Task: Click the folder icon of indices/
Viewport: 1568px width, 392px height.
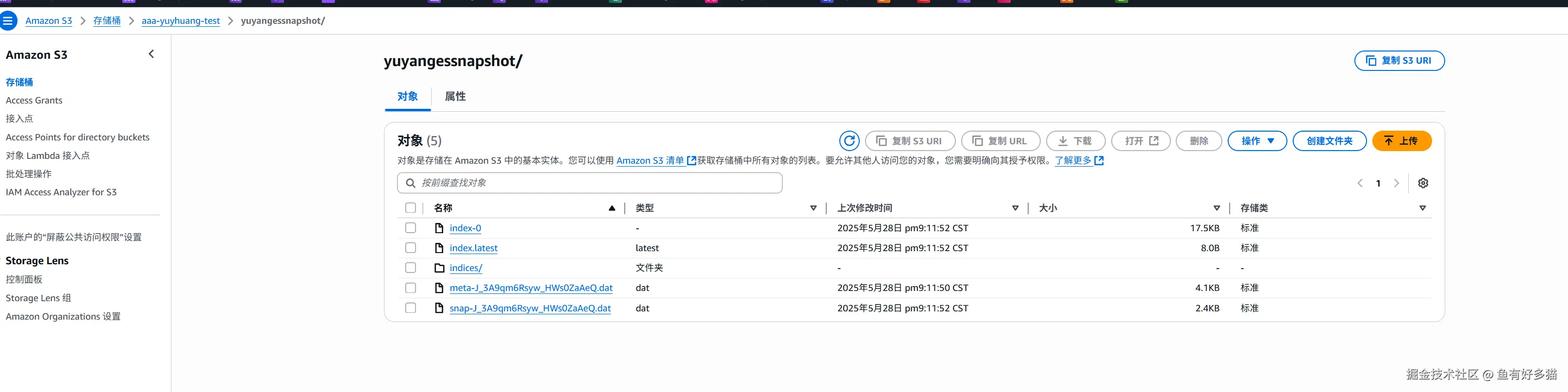Action: [439, 268]
